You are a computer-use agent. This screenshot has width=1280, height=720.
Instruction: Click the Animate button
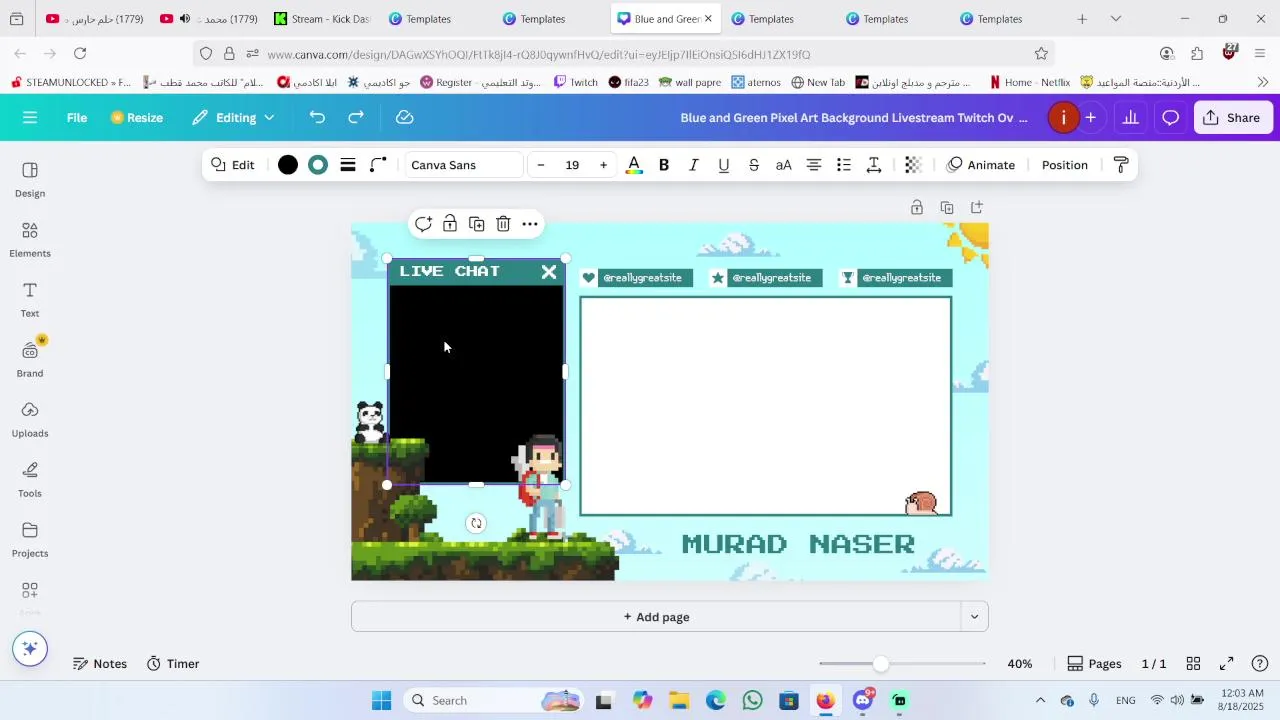click(981, 165)
